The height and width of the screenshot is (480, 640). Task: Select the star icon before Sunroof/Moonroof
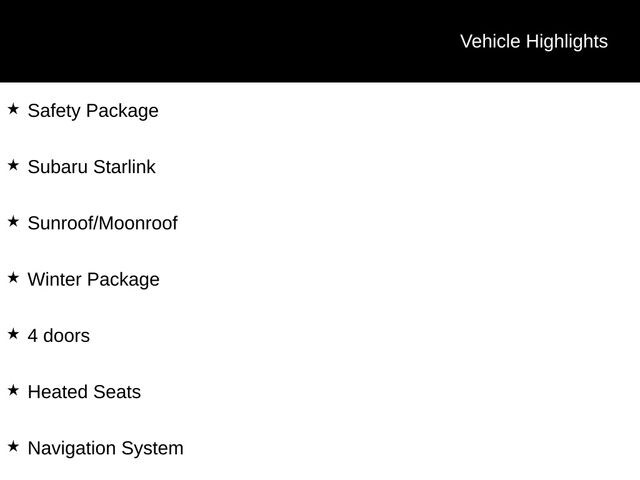(13, 221)
